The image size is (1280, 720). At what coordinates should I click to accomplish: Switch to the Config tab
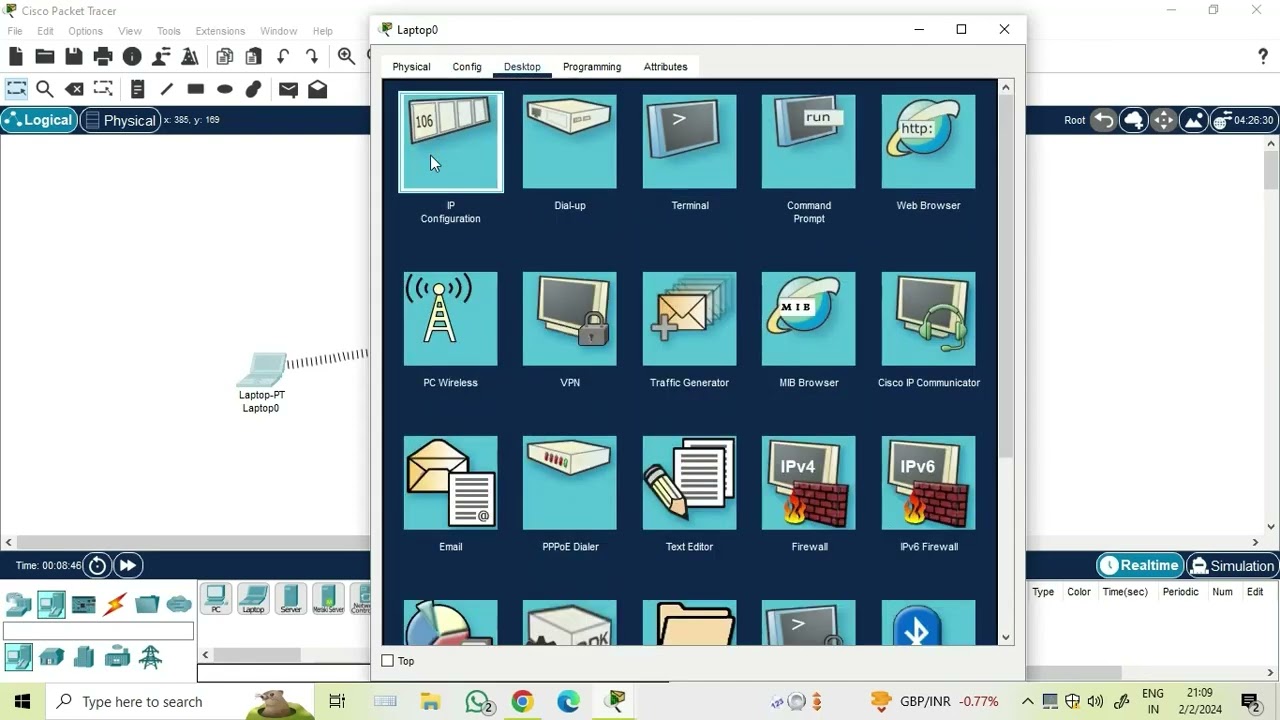pos(467,67)
